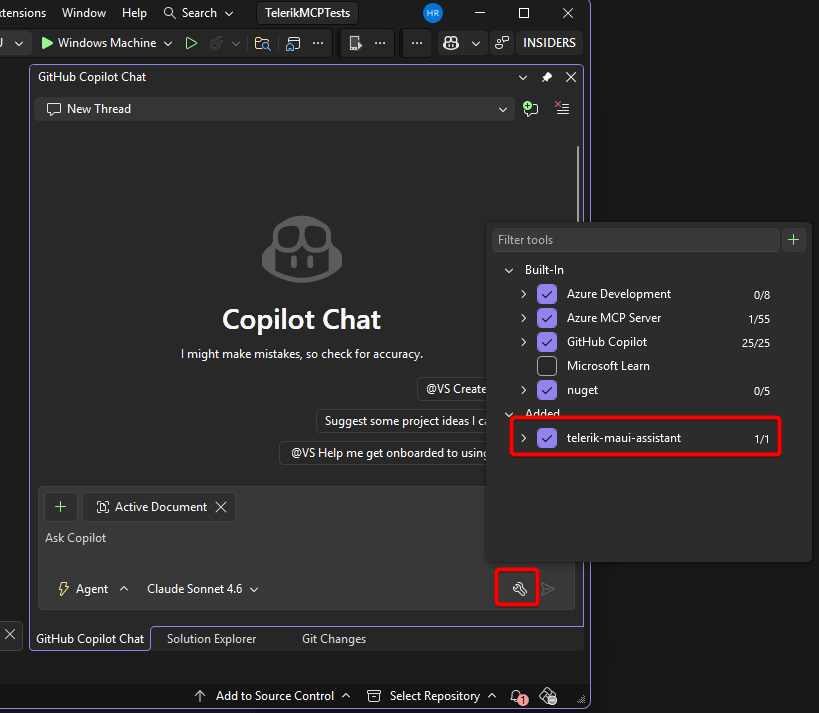The height and width of the screenshot is (713, 819).
Task: Click the '@VS Create' suggestion chip
Action: click(x=452, y=389)
